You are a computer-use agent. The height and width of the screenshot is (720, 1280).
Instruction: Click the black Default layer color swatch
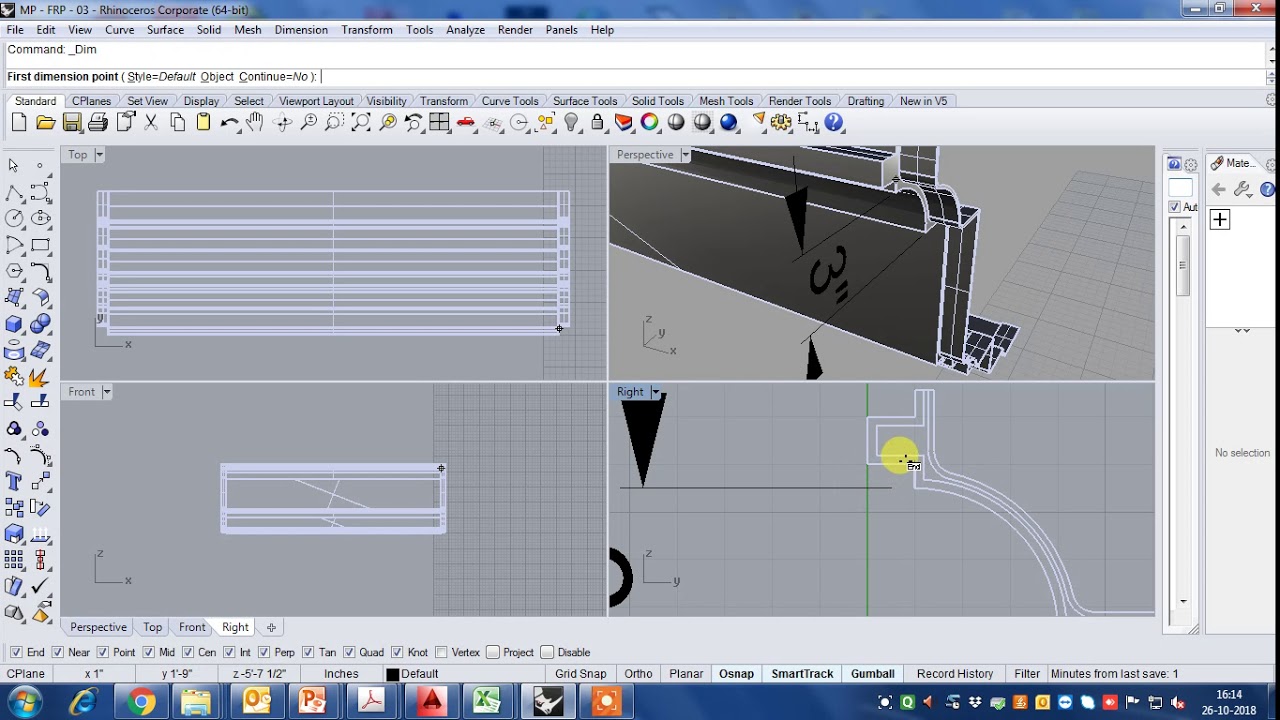click(x=393, y=675)
